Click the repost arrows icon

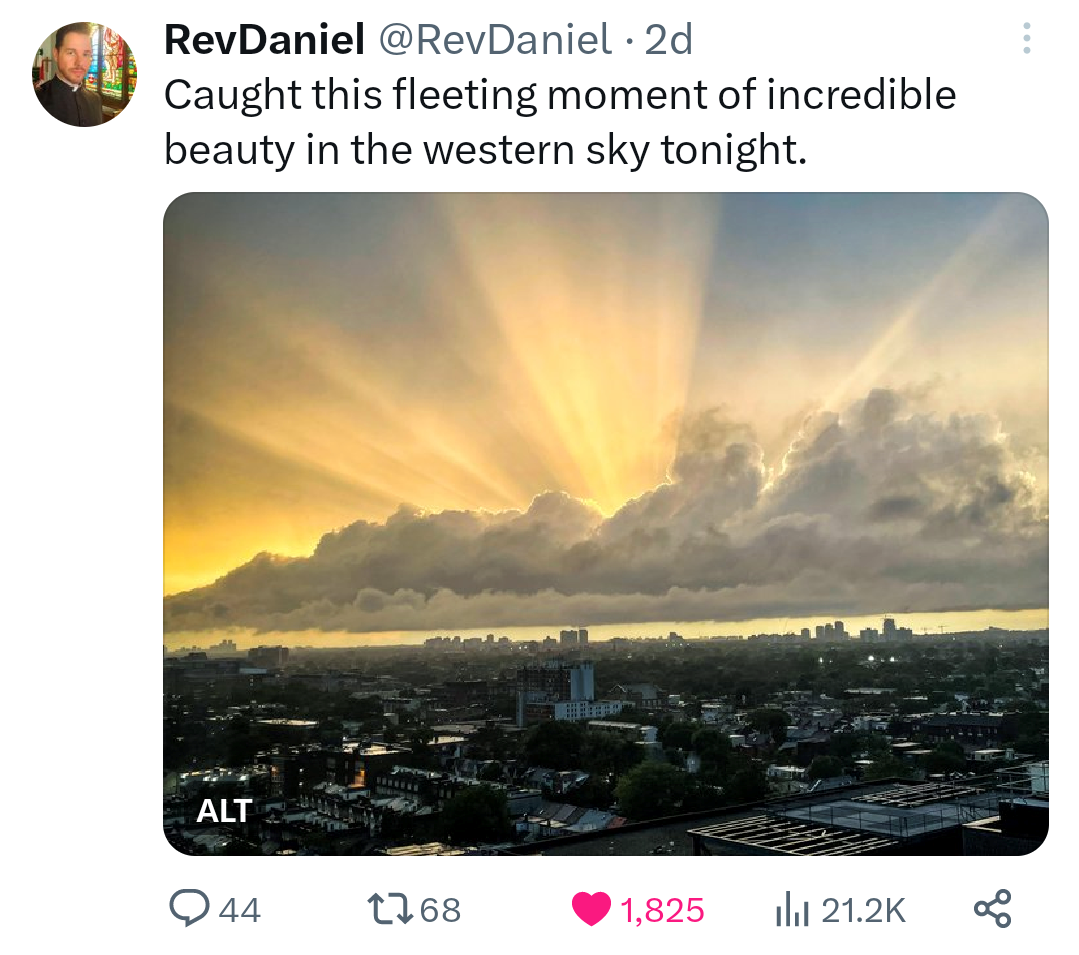pyautogui.click(x=388, y=909)
